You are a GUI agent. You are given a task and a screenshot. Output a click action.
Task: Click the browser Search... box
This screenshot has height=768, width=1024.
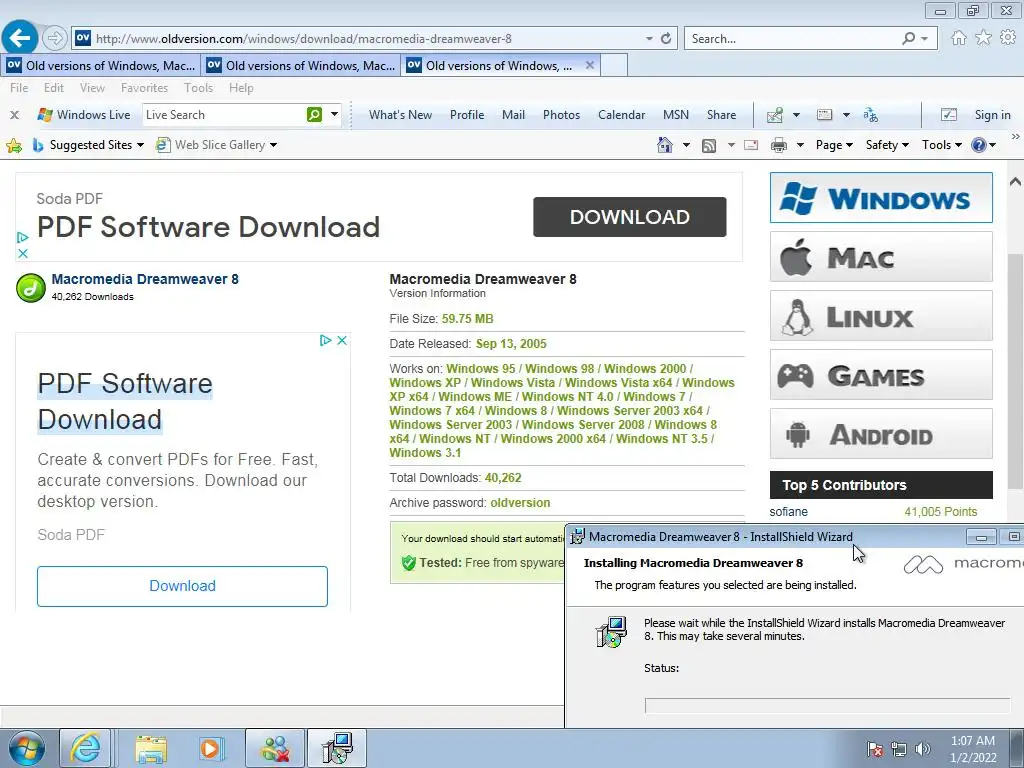pos(792,39)
